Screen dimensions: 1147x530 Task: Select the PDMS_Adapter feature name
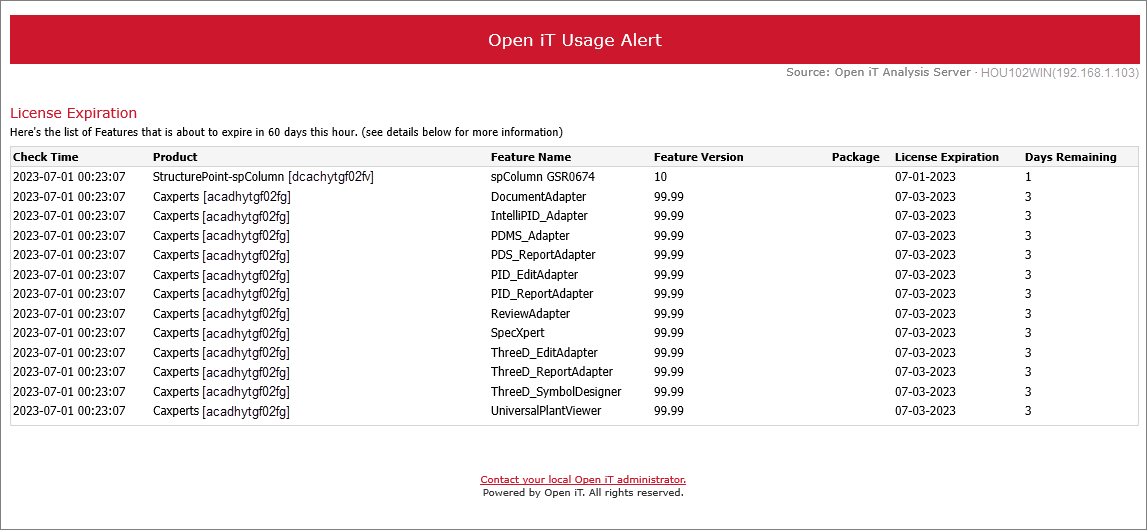pyautogui.click(x=530, y=235)
